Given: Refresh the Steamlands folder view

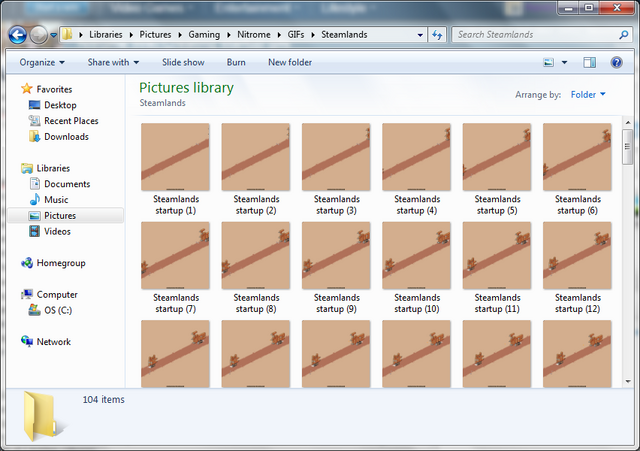Looking at the screenshot, I should click(437, 35).
